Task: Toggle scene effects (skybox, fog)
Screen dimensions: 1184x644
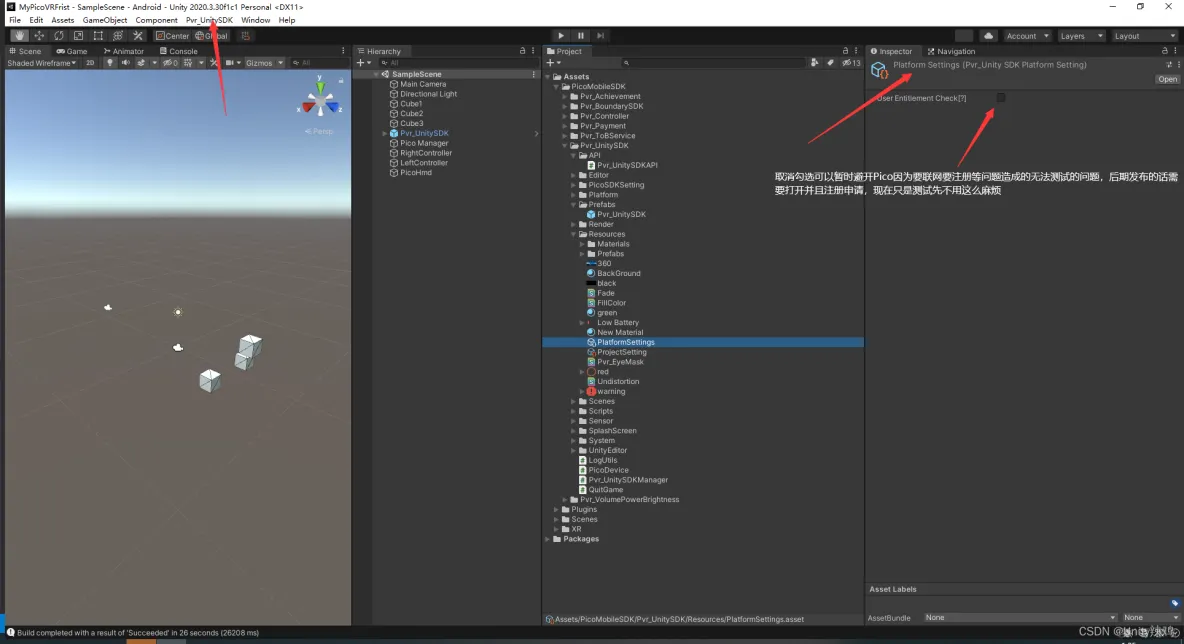Action: 141,63
